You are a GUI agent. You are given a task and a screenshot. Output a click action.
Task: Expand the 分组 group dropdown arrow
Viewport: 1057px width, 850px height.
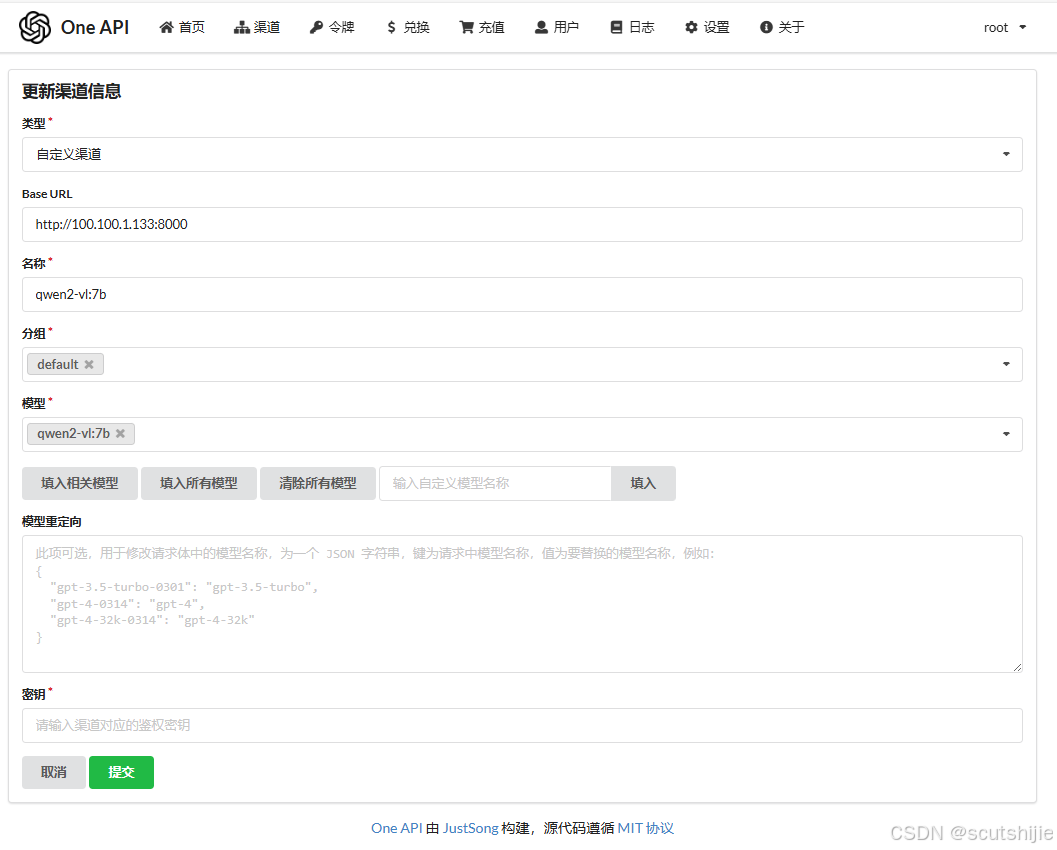1006,364
